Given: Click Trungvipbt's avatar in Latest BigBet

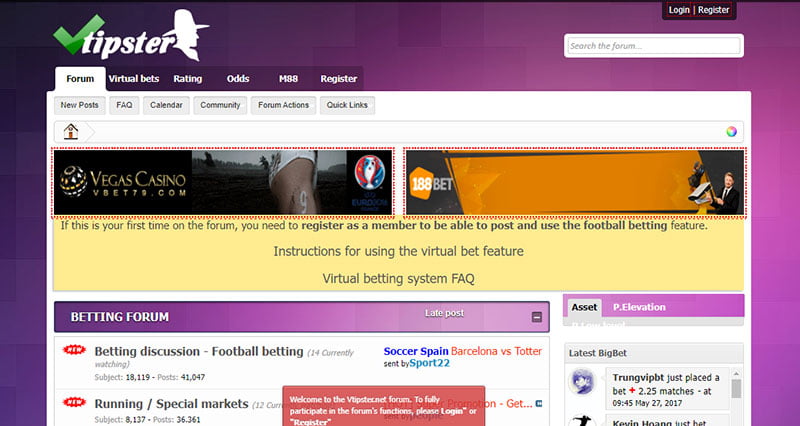Looking at the screenshot, I should [582, 382].
